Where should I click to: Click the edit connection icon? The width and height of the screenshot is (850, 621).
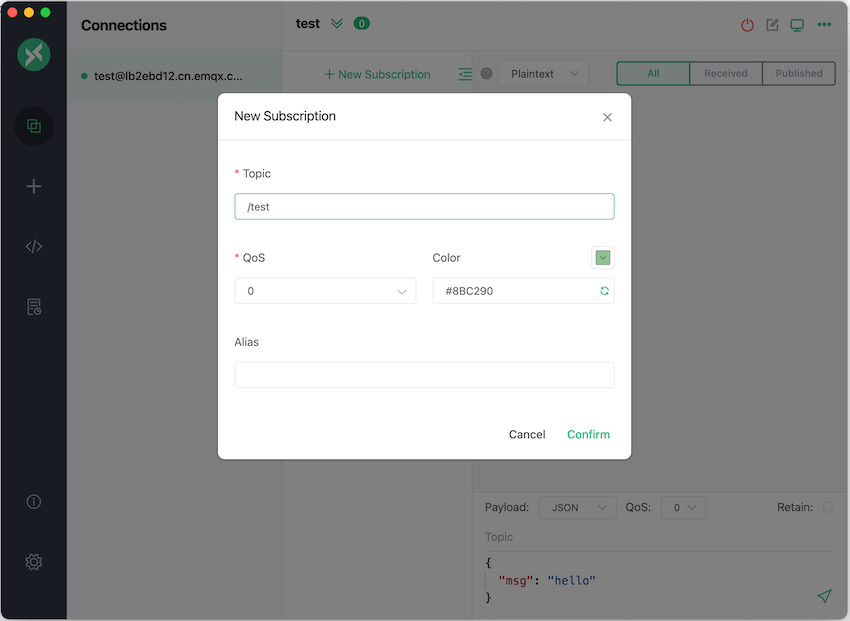(773, 25)
